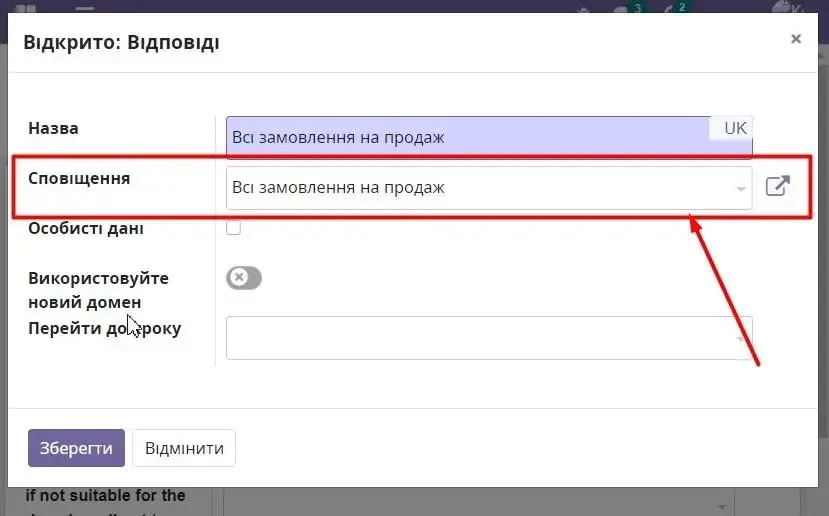The width and height of the screenshot is (829, 516).
Task: Expand the Сповіщення dropdown
Action: (740, 188)
